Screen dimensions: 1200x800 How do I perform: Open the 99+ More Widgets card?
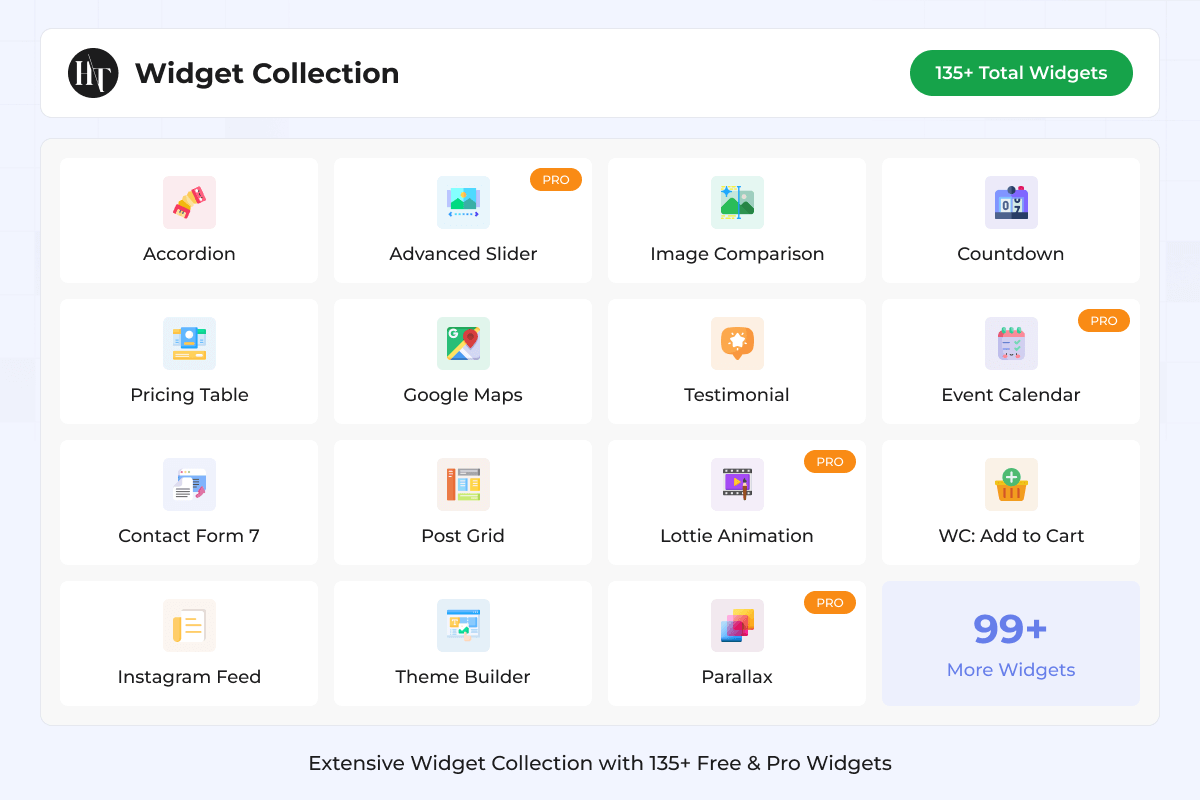1011,643
